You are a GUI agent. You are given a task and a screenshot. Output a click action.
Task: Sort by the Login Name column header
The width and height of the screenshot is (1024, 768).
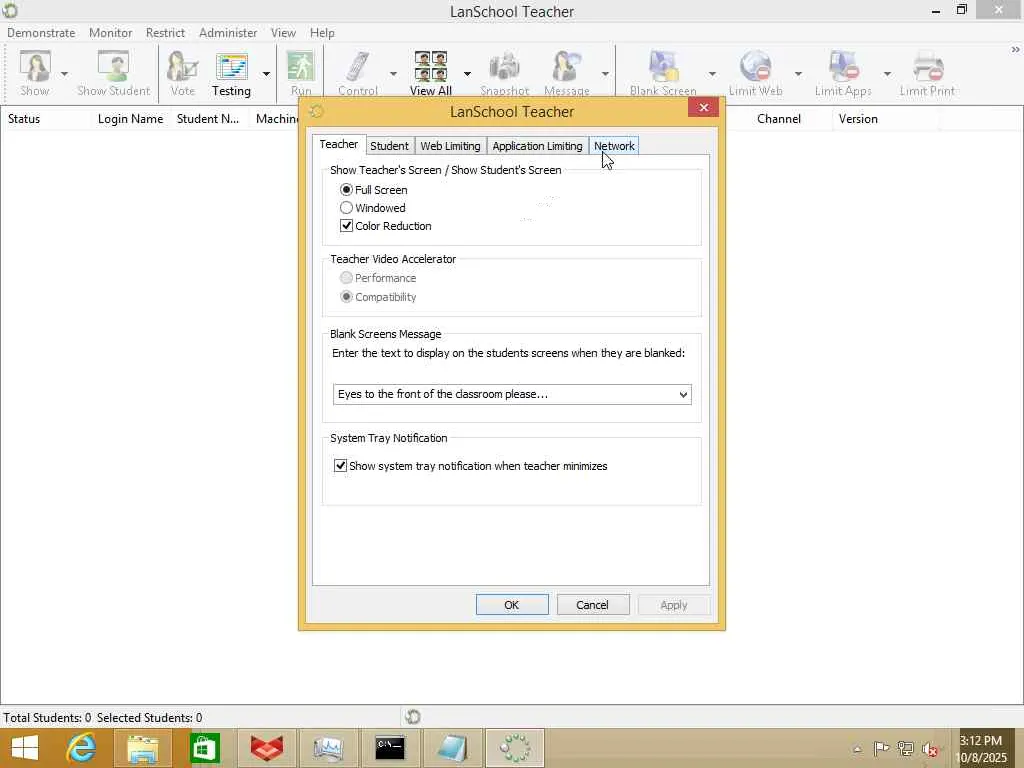click(x=131, y=119)
